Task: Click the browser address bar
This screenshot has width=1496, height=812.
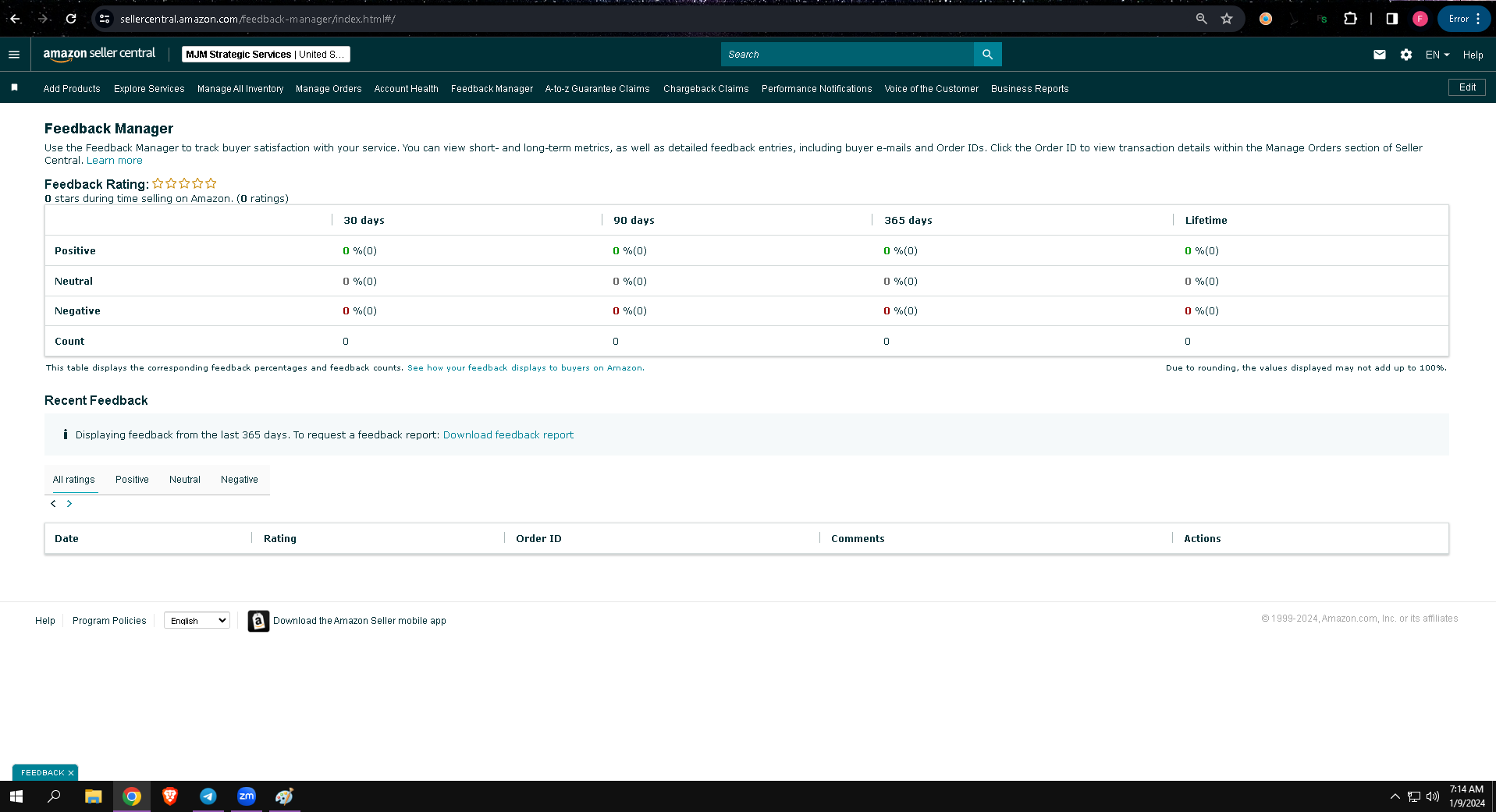Action: point(640,19)
